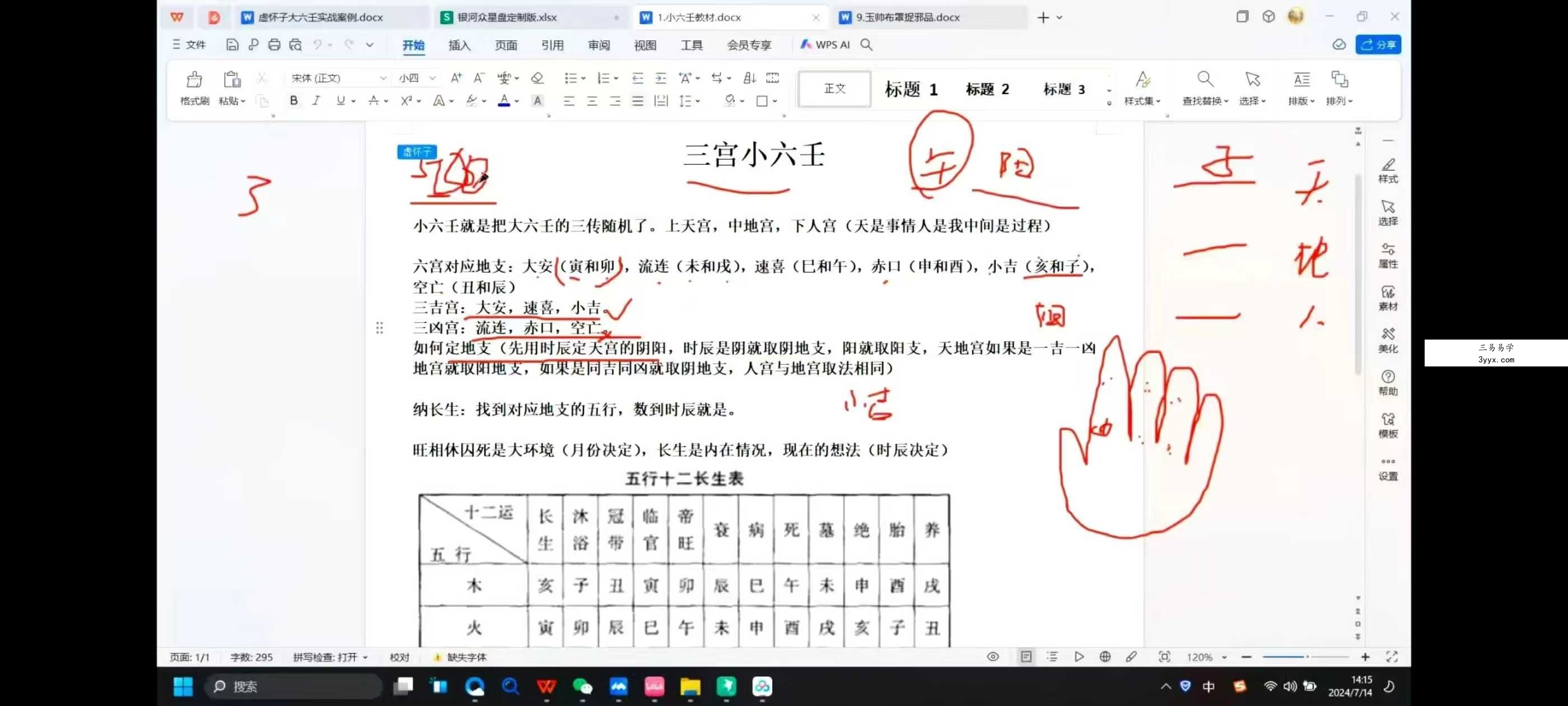
Task: Click the increase indent icon
Action: pos(660,78)
